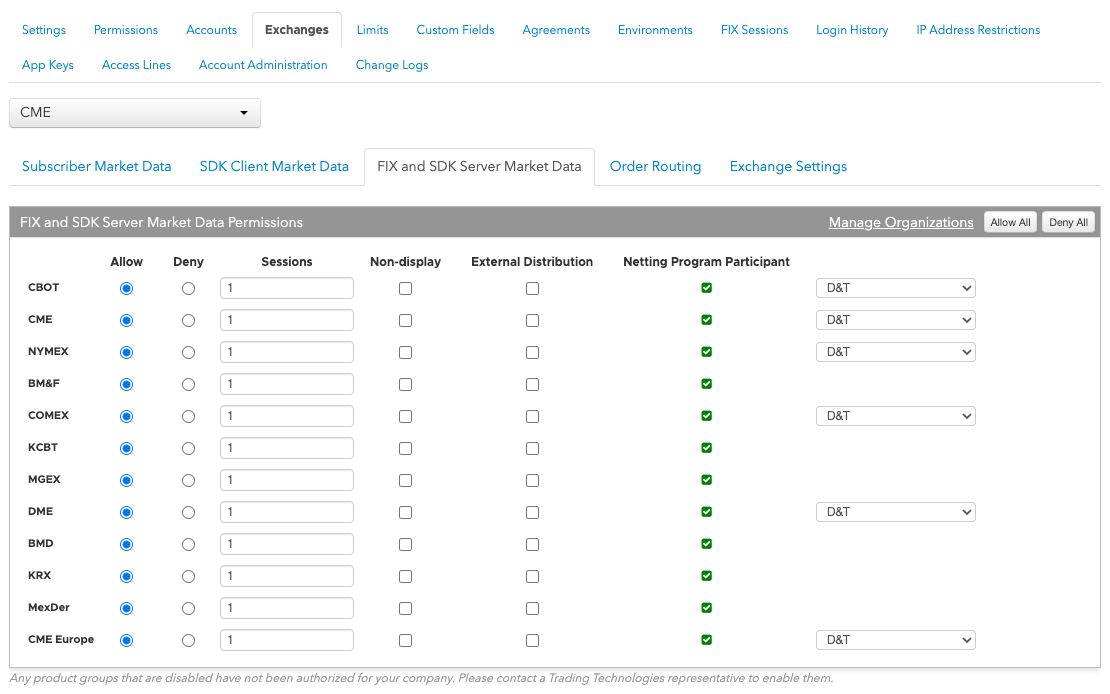Click the CBOT Sessions input field
1110x694 pixels.
click(x=287, y=288)
